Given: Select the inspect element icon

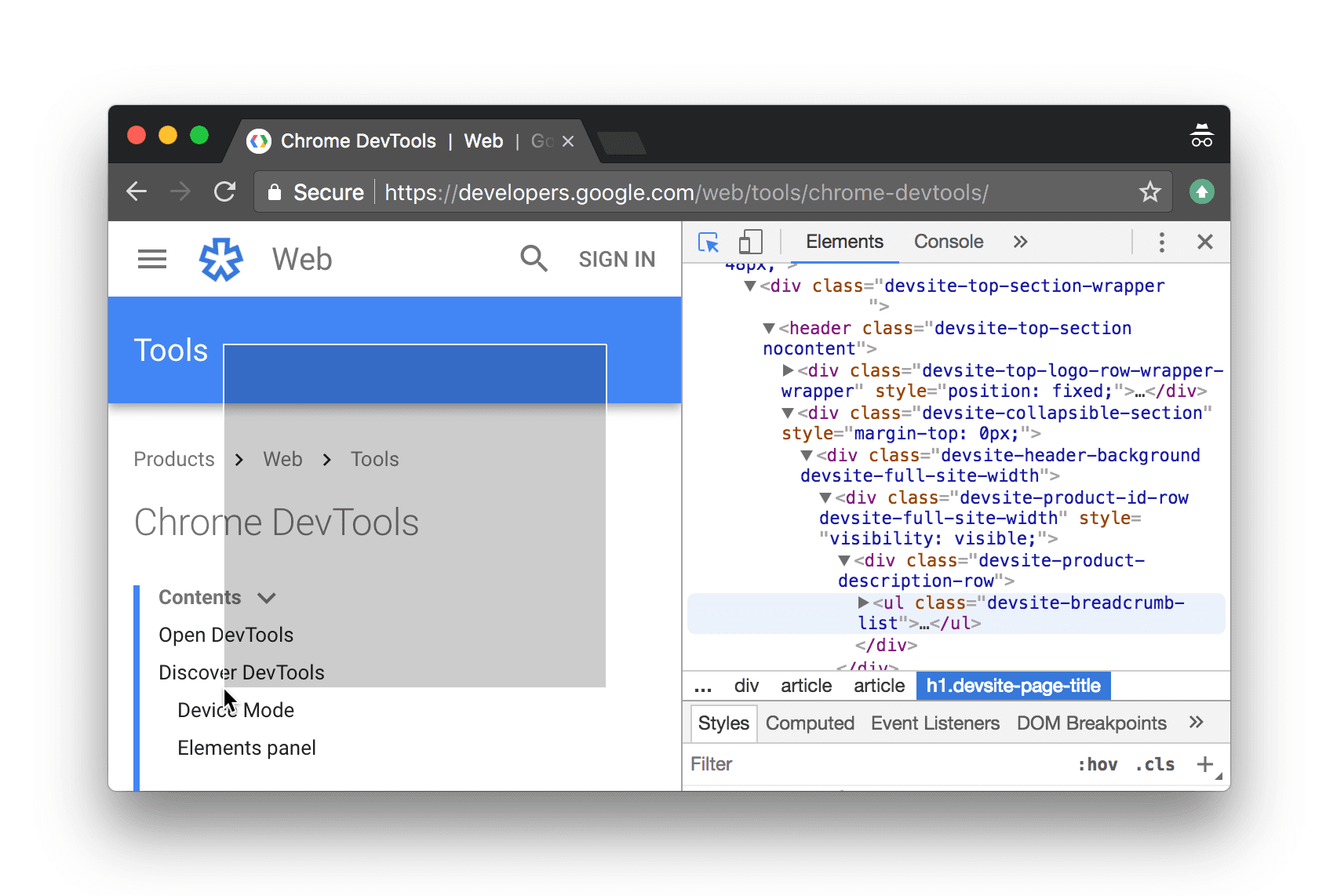Looking at the screenshot, I should pos(709,242).
